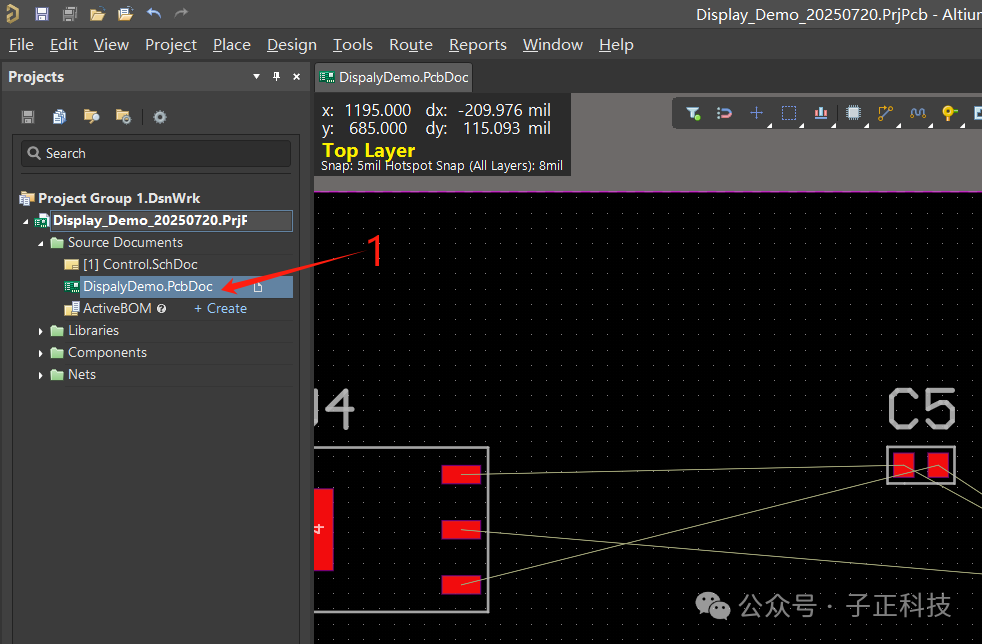The image size is (982, 644).
Task: Undo the last action
Action: tap(153, 13)
